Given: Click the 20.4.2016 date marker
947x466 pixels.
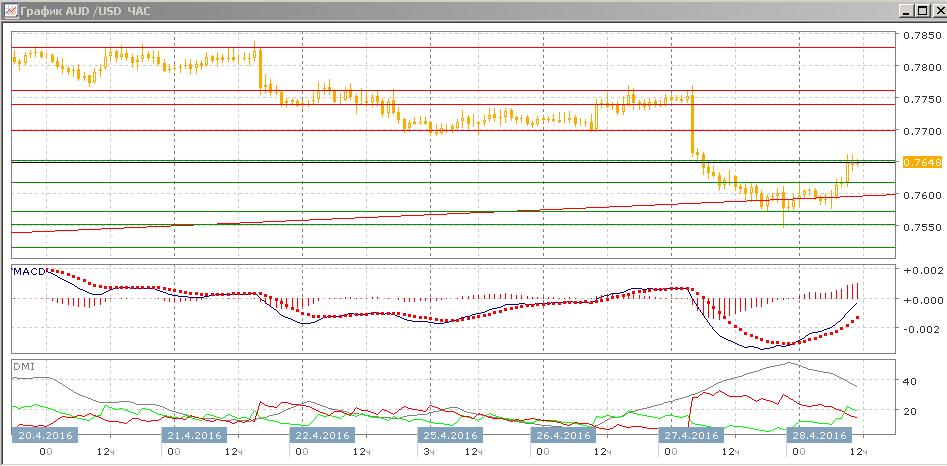Looking at the screenshot, I should click(45, 435).
